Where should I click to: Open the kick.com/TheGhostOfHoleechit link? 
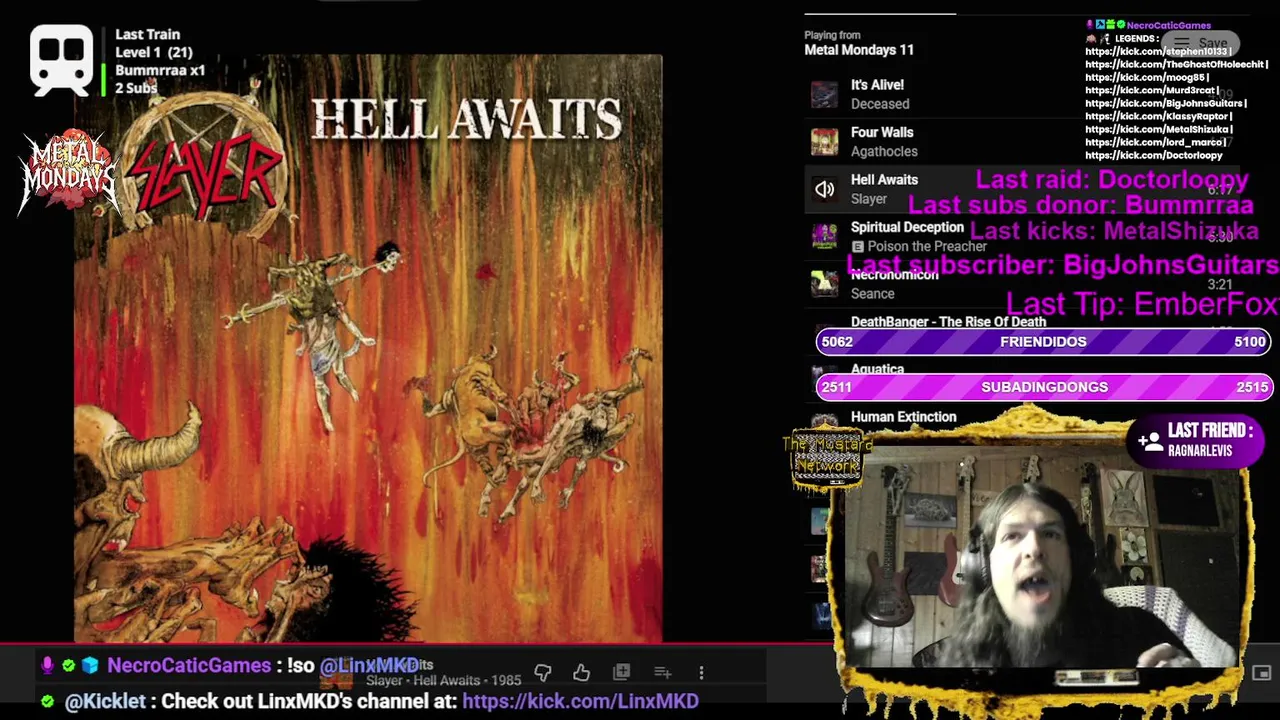coord(1175,64)
